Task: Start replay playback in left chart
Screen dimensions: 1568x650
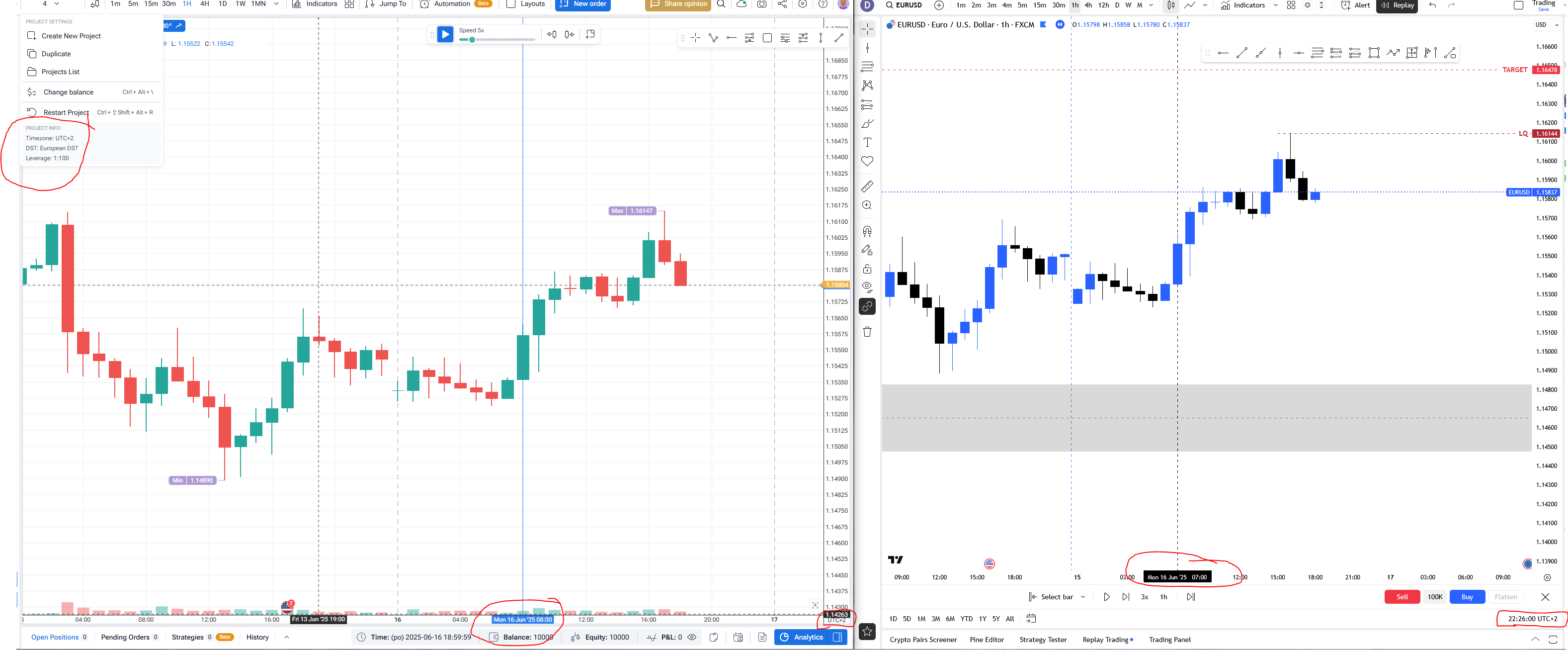Action: coord(446,34)
